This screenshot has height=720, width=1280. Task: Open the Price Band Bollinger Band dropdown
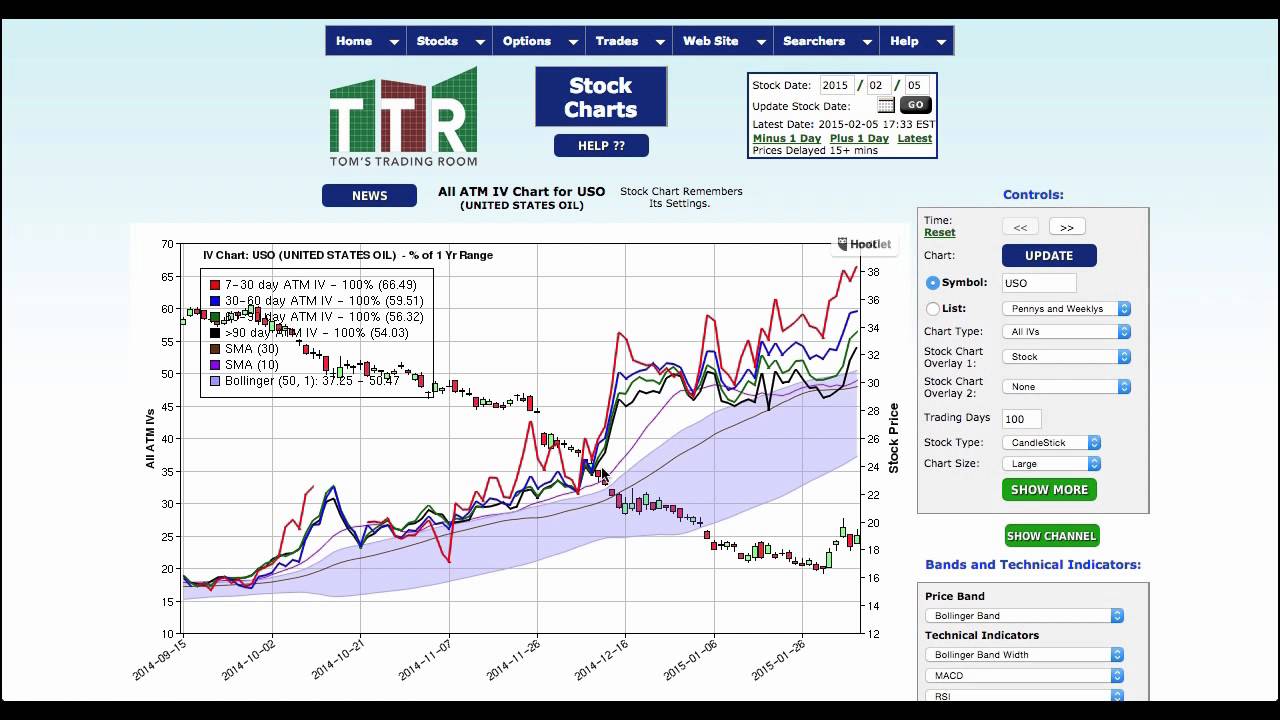pos(1024,615)
